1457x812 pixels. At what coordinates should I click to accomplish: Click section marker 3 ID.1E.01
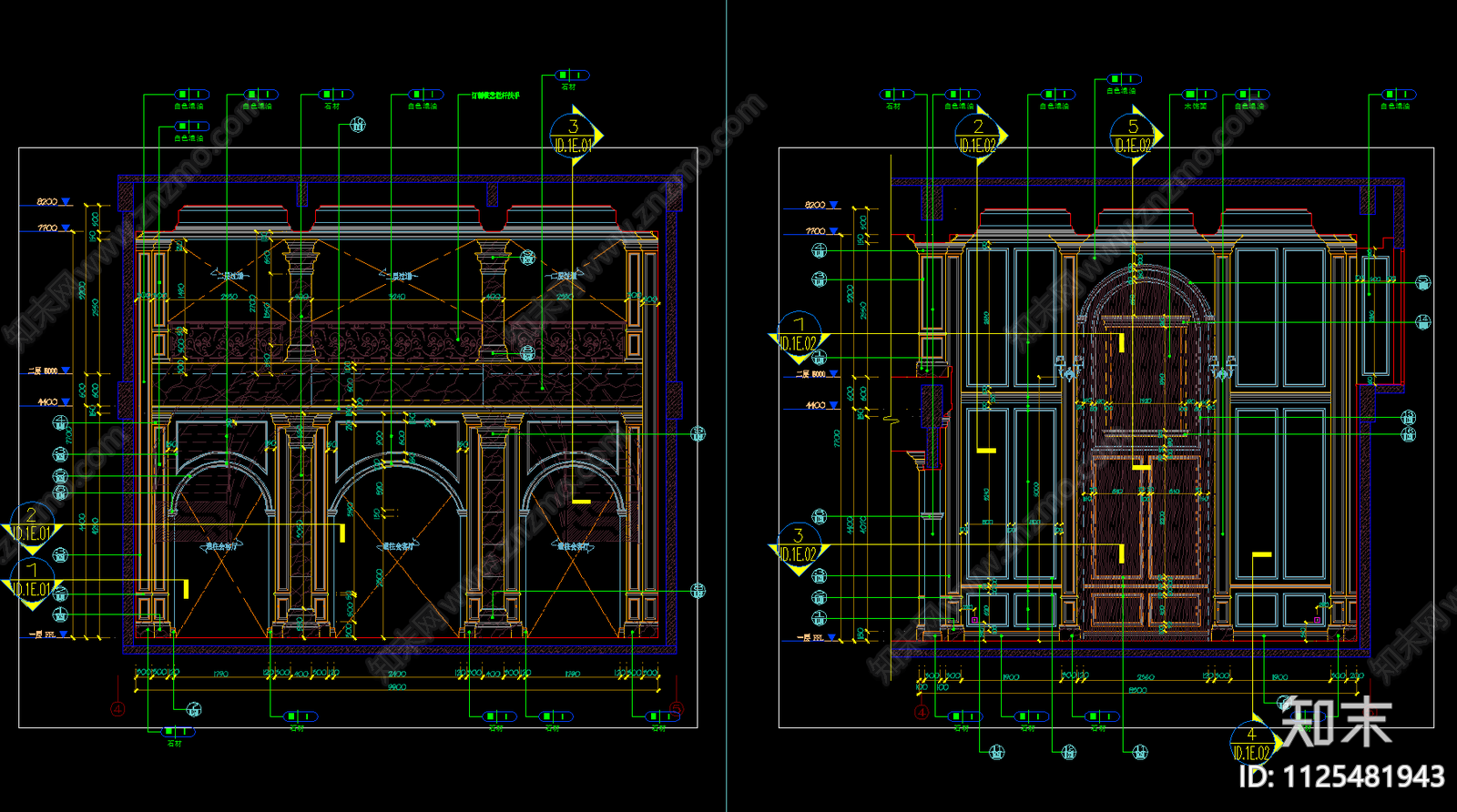coord(575,137)
